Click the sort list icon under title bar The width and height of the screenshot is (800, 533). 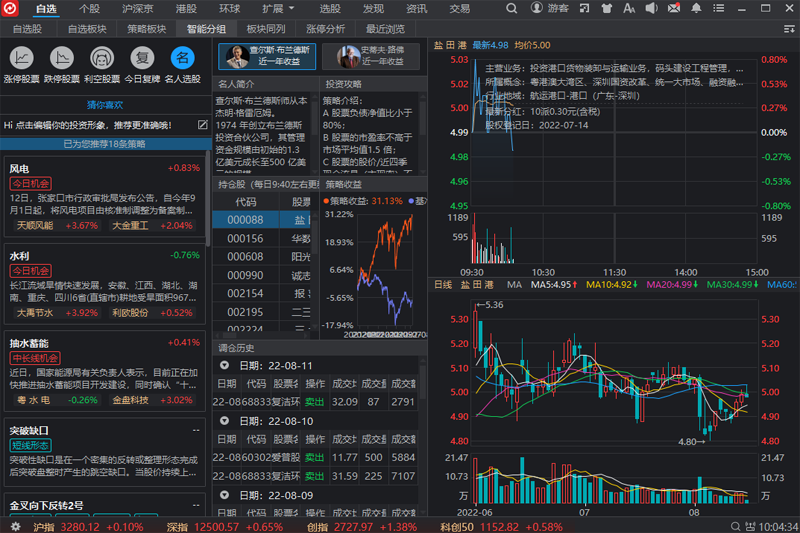point(789,29)
